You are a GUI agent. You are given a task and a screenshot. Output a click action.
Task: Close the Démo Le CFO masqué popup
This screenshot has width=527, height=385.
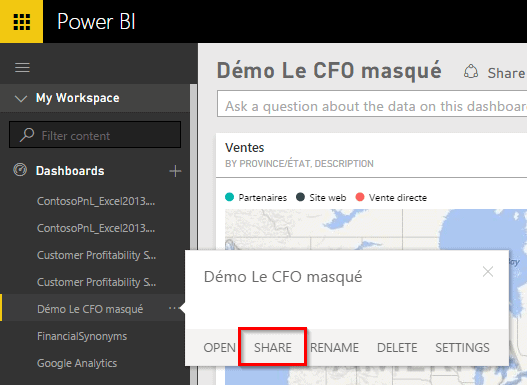point(488,271)
